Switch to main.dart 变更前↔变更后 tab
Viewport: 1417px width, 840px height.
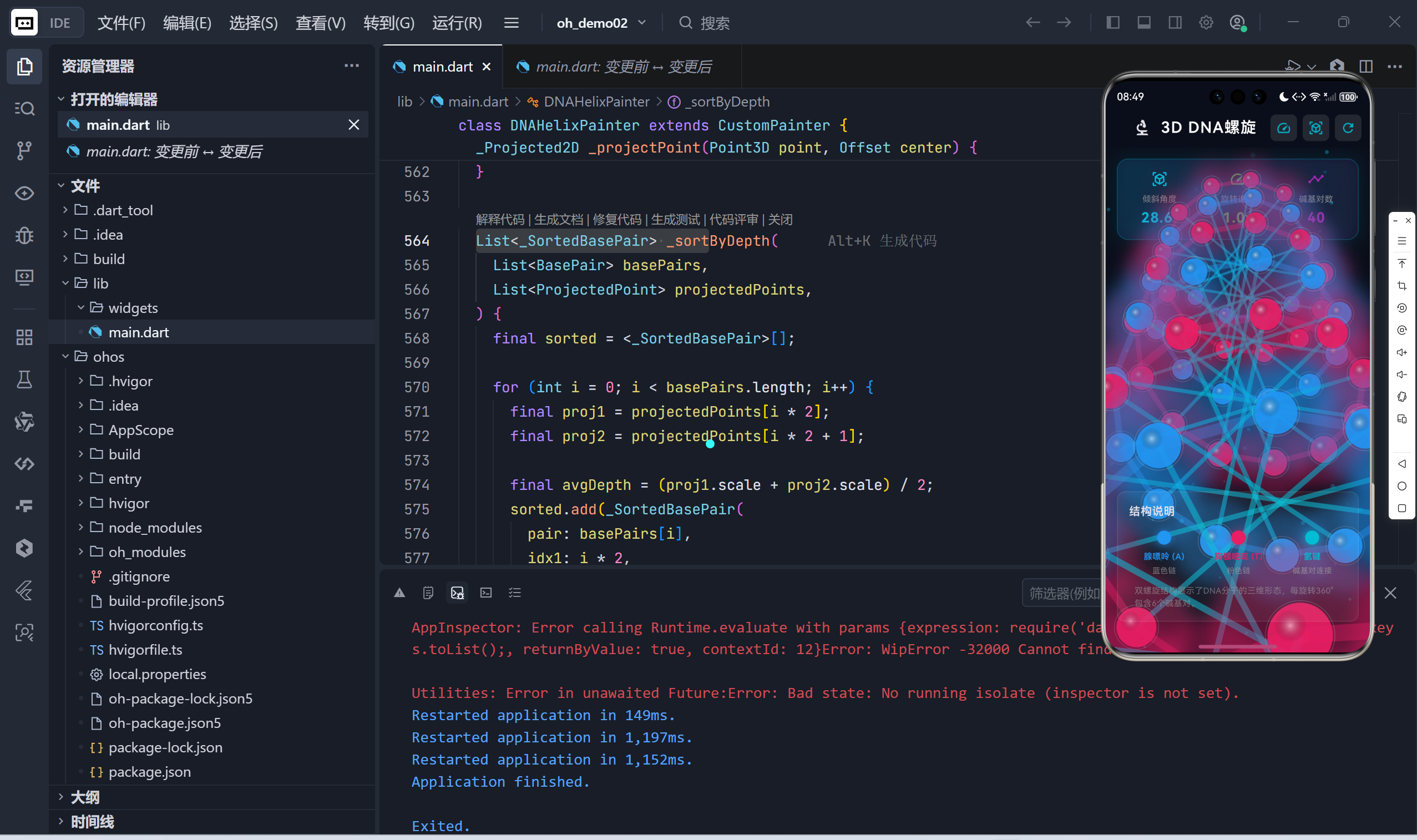click(623, 67)
